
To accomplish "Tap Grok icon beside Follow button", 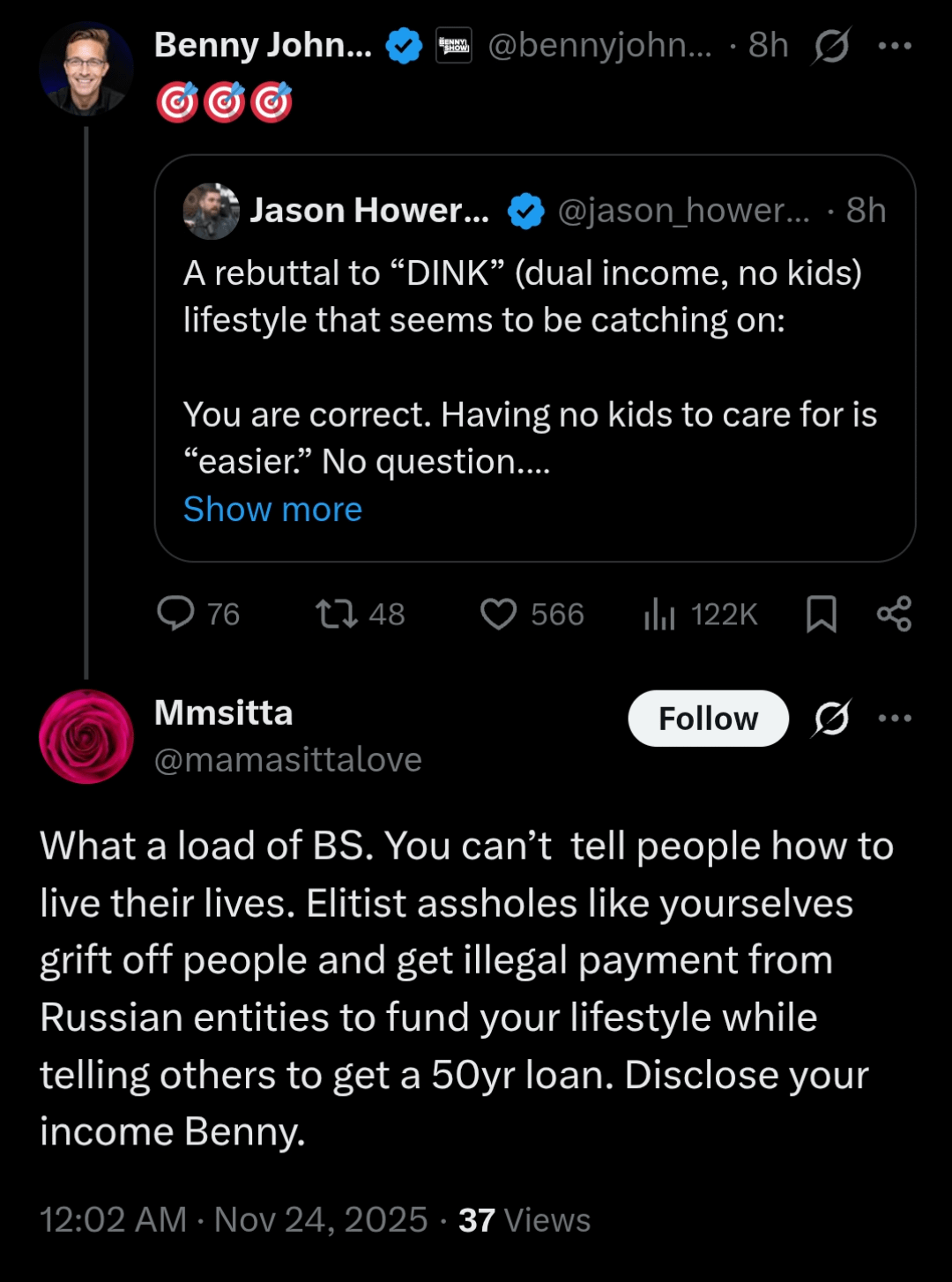I will (x=831, y=719).
